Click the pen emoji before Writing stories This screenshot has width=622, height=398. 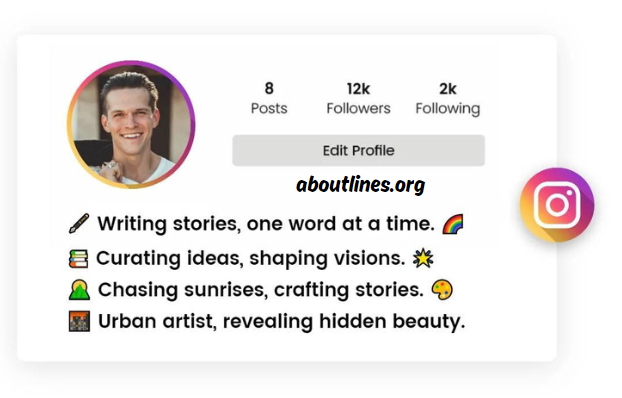(x=79, y=224)
